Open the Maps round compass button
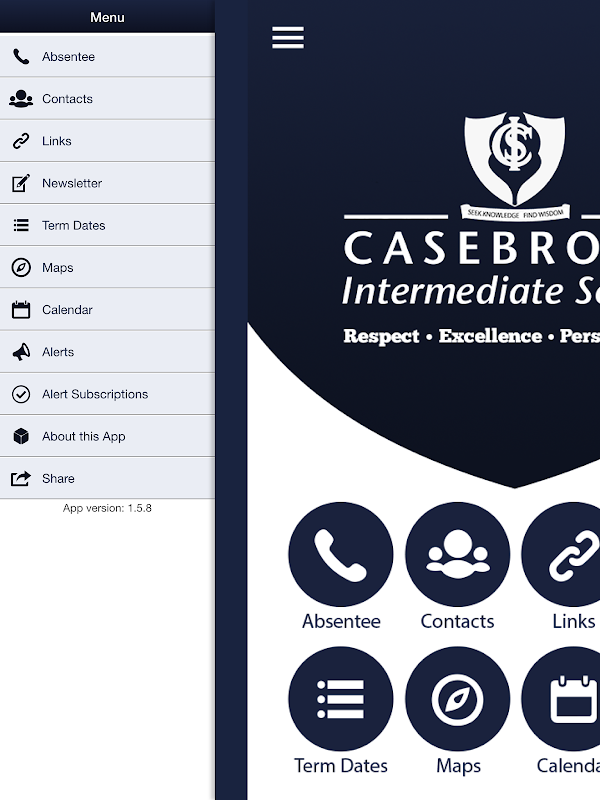600x800 pixels. (x=458, y=698)
